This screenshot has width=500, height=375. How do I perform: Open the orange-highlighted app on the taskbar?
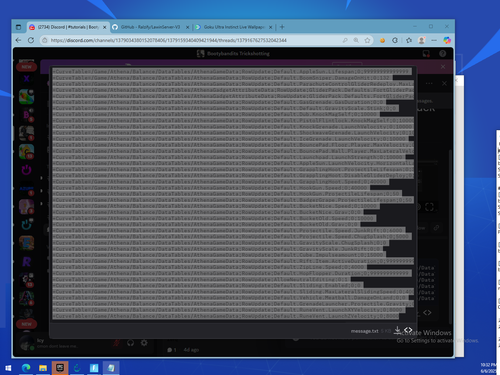(x=60, y=368)
